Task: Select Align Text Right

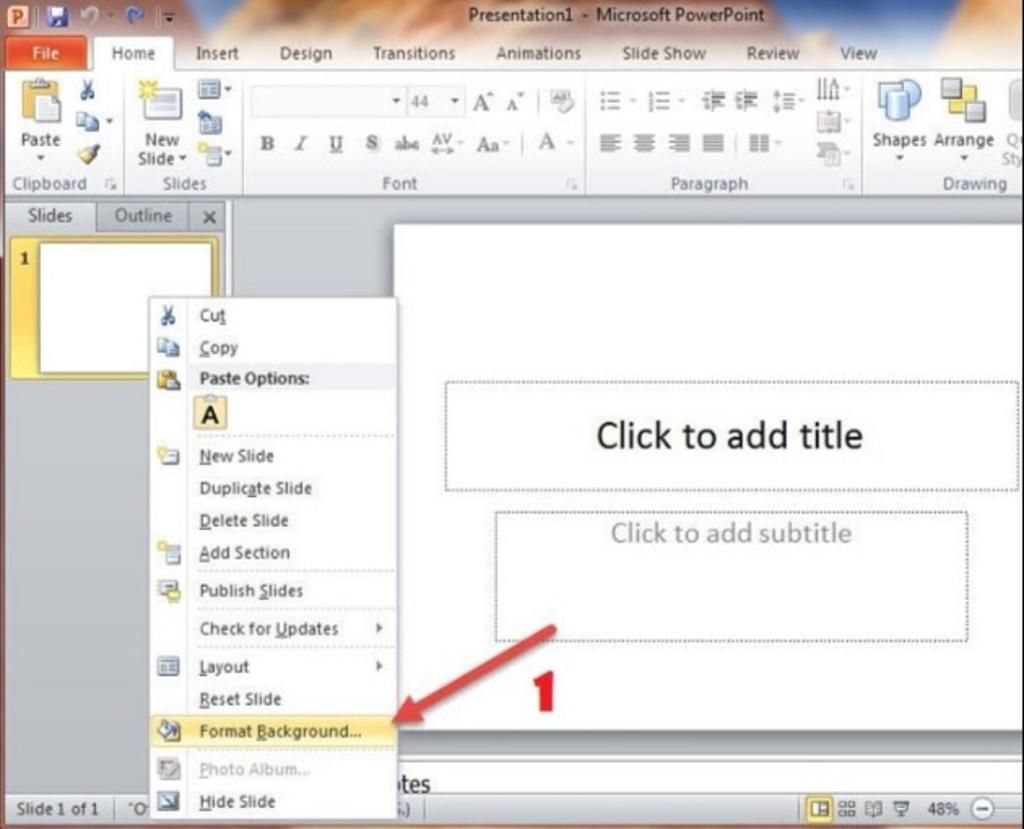Action: pos(679,142)
